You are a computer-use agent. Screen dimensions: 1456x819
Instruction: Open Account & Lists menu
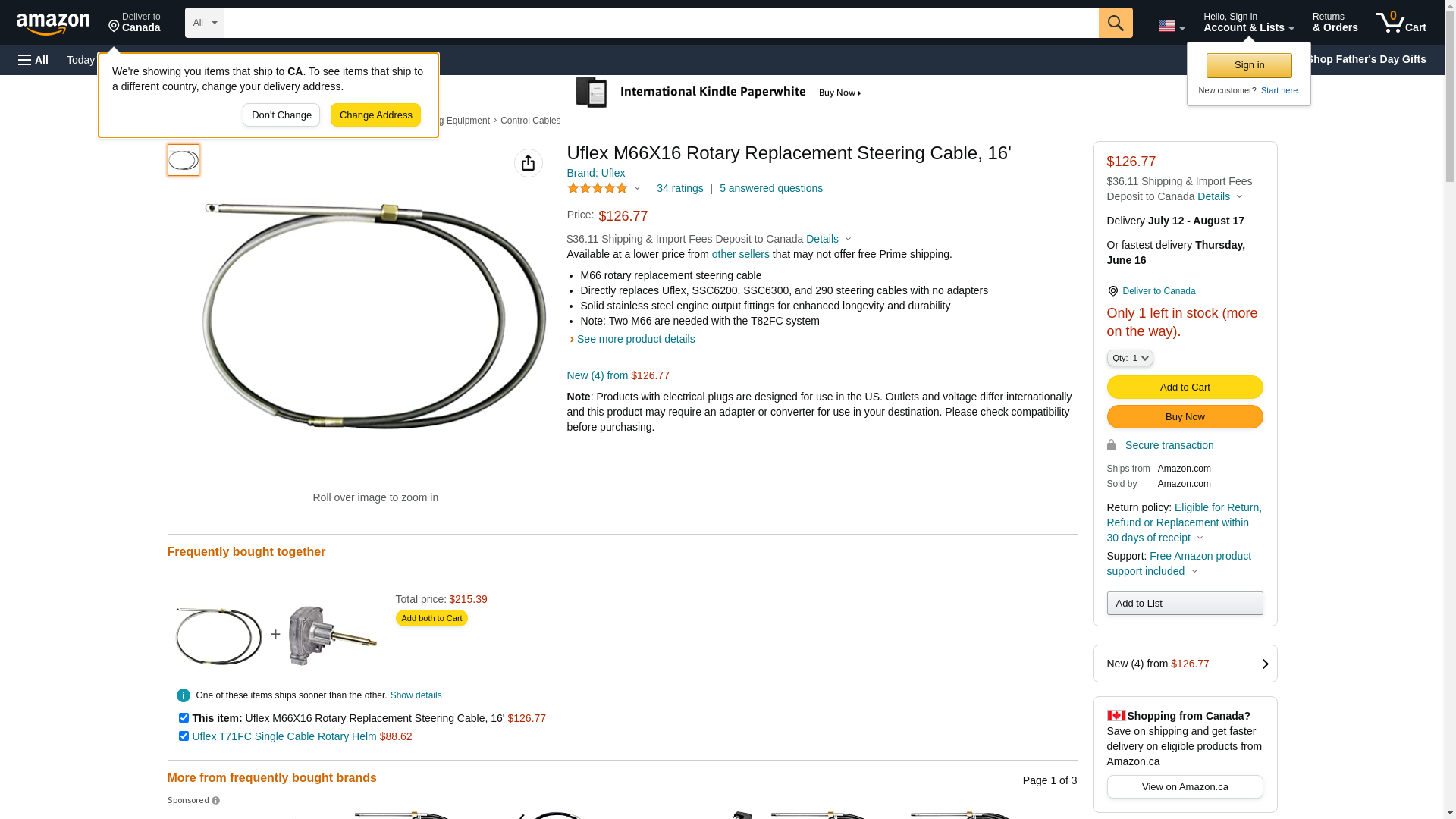[x=1248, y=23]
